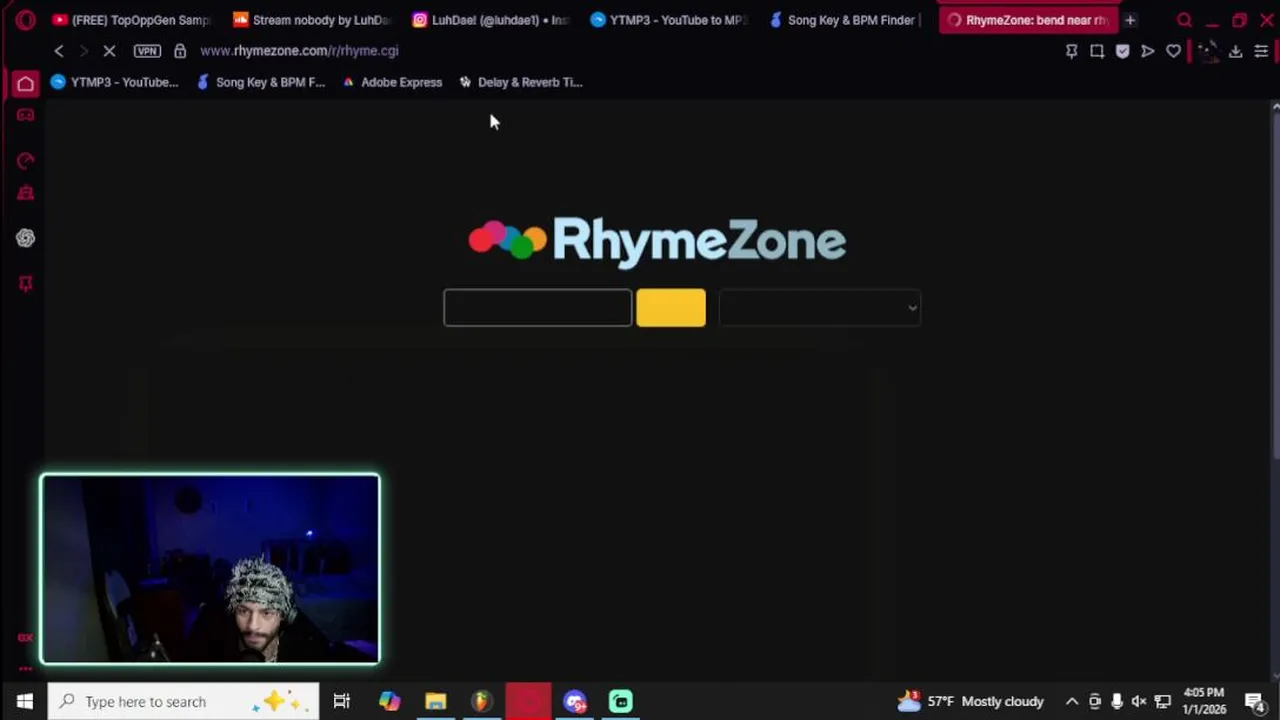Open the tab search magnifier icon
The height and width of the screenshot is (720, 1280).
1184,20
